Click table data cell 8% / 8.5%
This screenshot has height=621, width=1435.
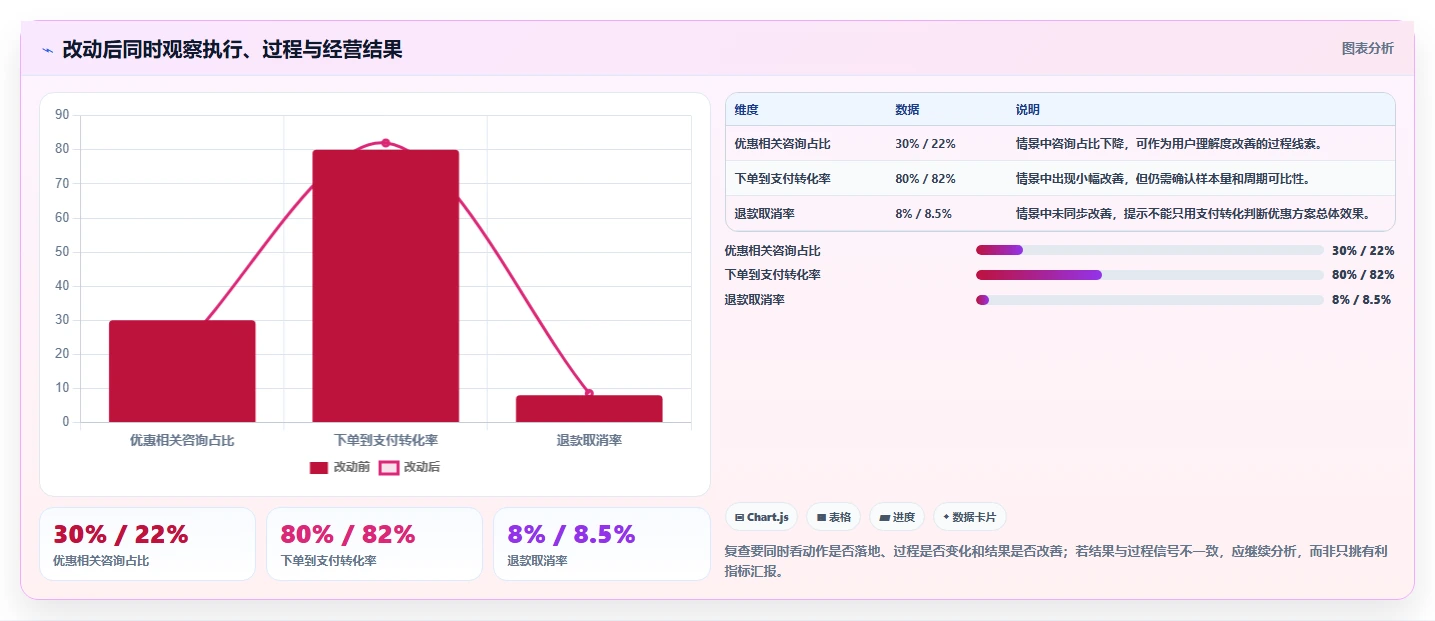coord(923,214)
